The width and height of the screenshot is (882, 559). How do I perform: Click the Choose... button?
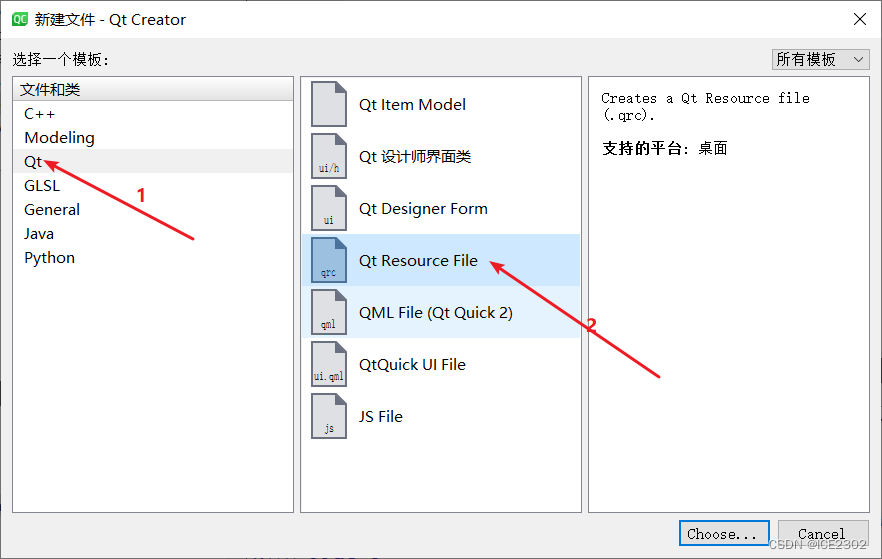[724, 533]
